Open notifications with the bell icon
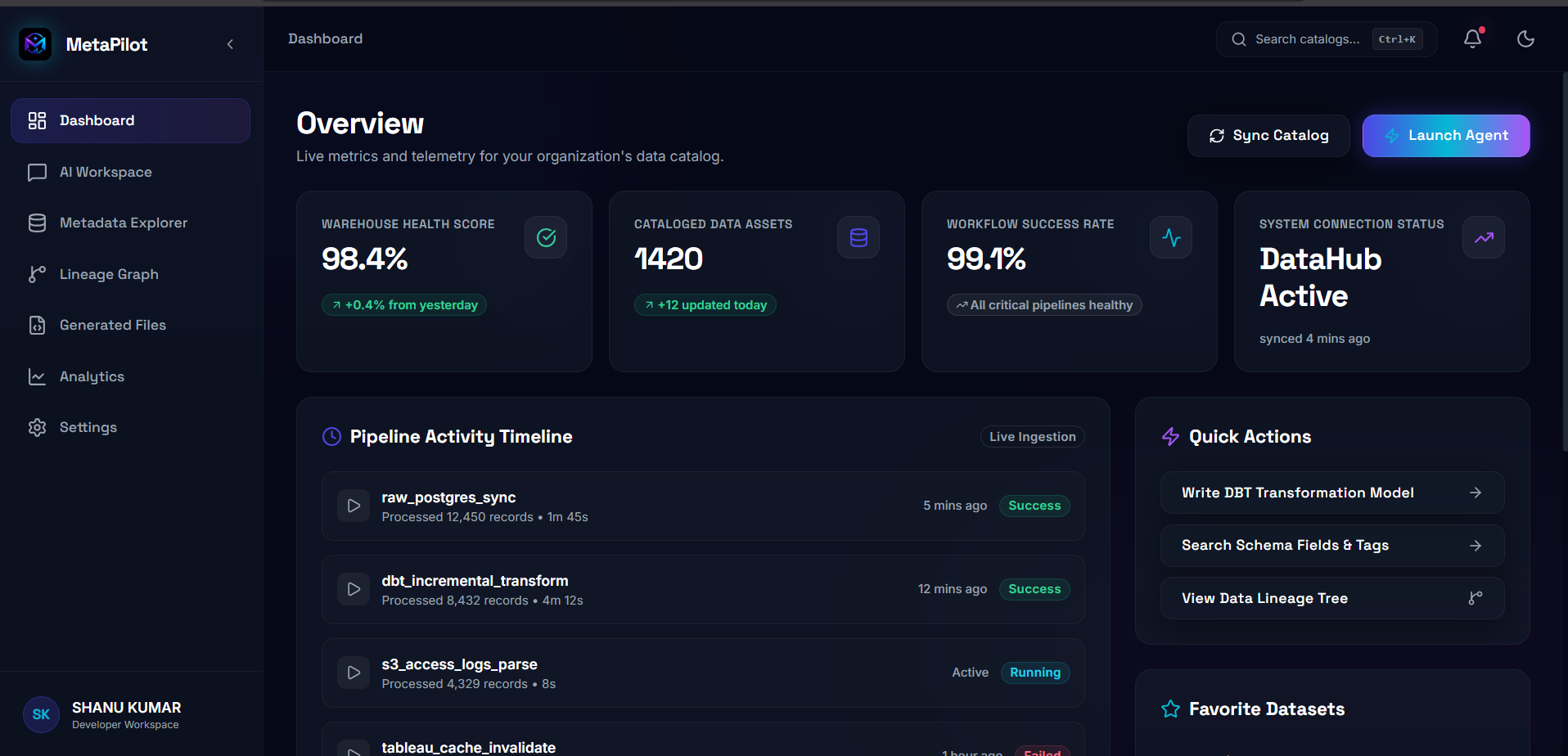 click(1473, 39)
